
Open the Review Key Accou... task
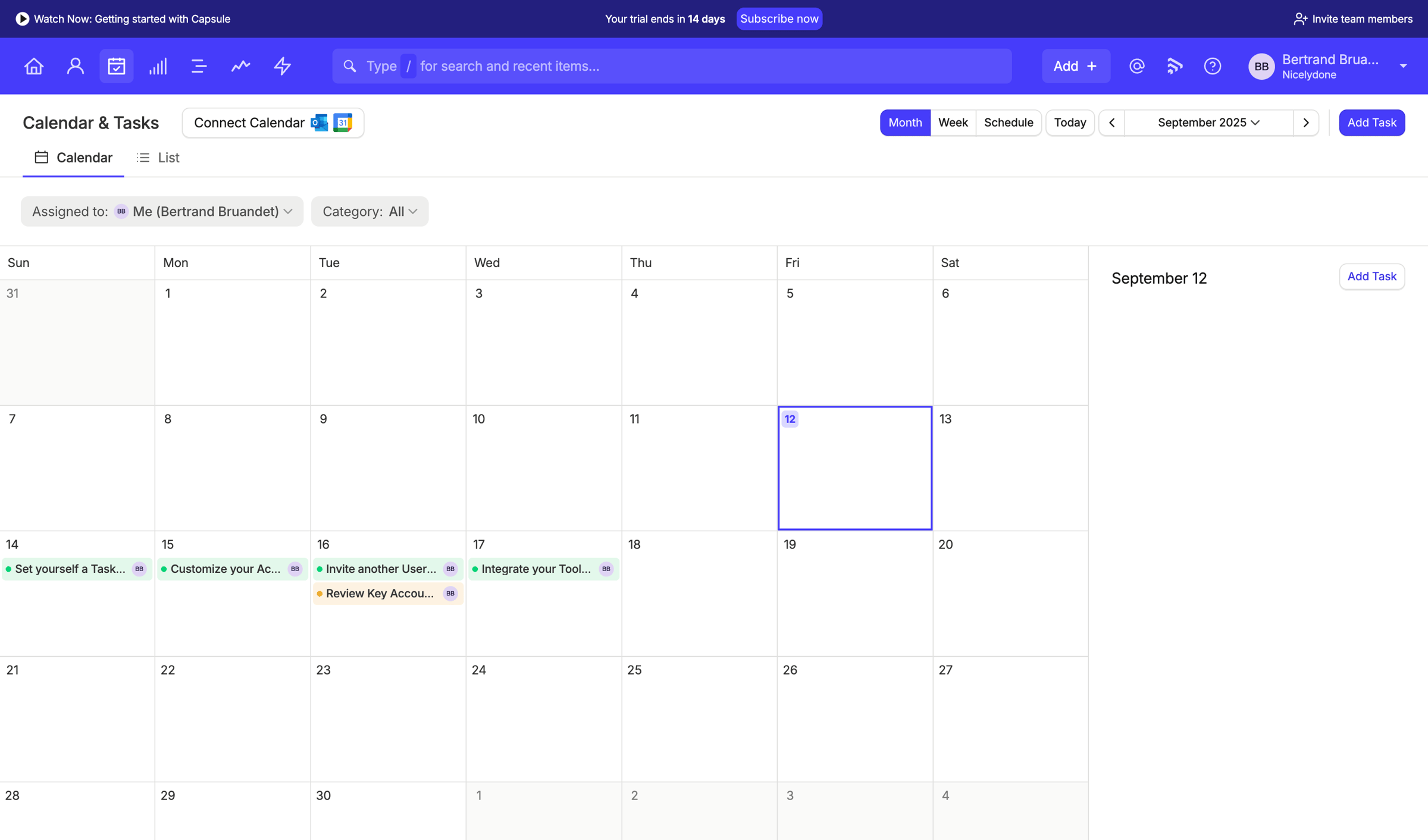388,593
